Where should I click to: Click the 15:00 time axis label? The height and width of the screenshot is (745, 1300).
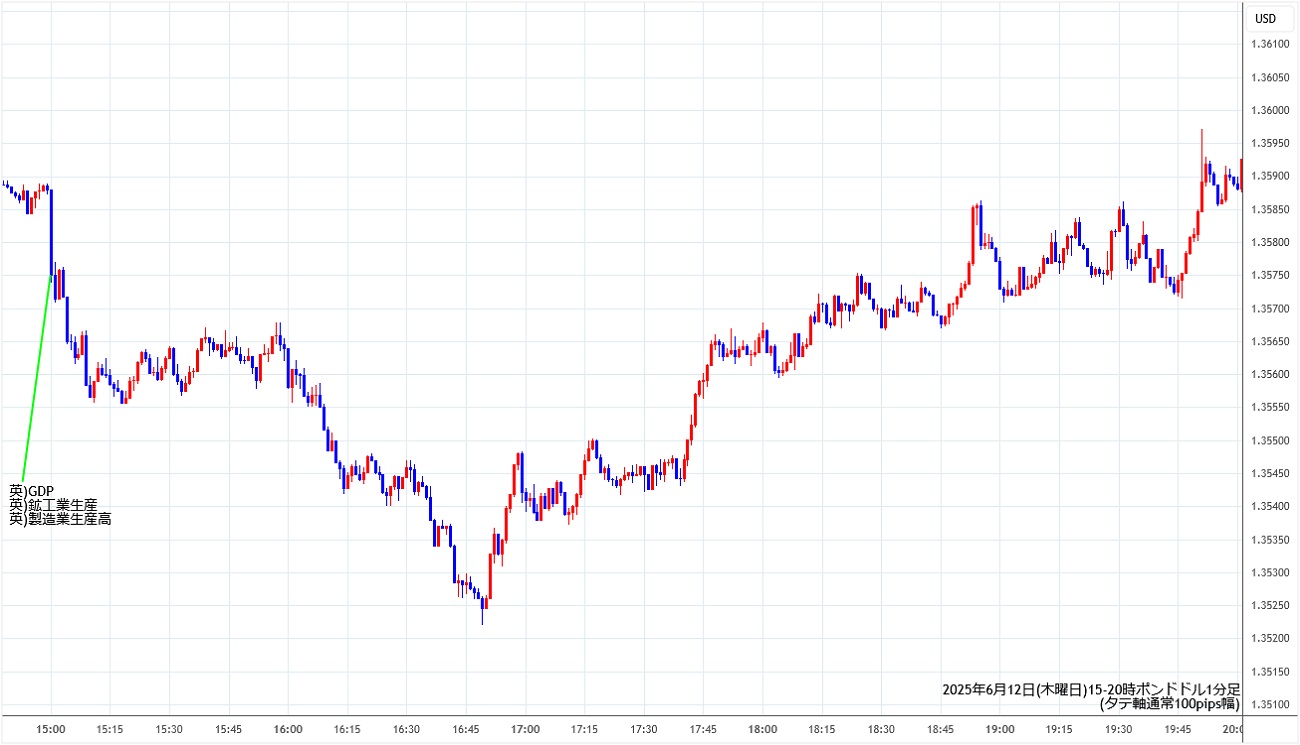pos(51,730)
